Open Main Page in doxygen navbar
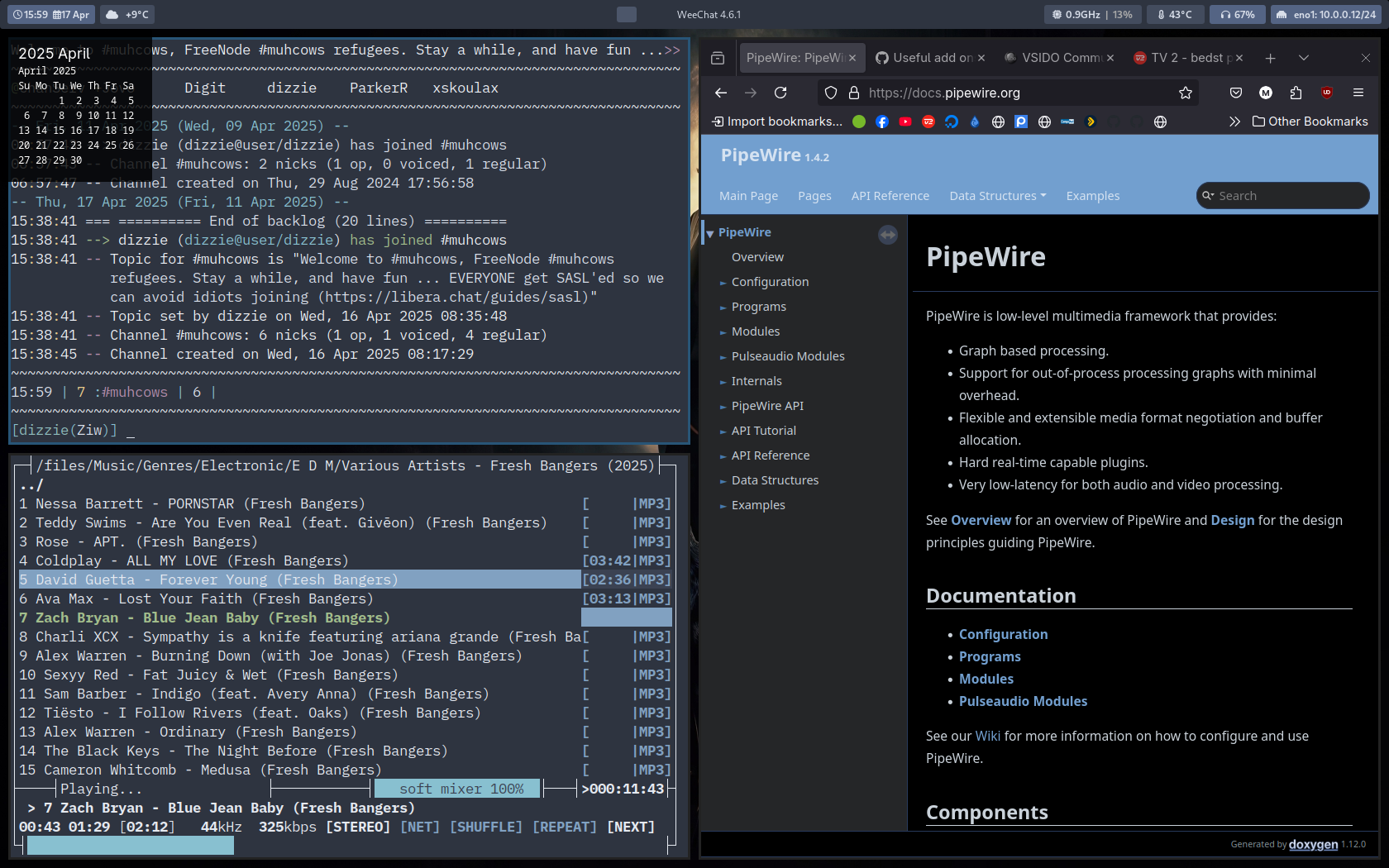The height and width of the screenshot is (868, 1389). point(748,196)
